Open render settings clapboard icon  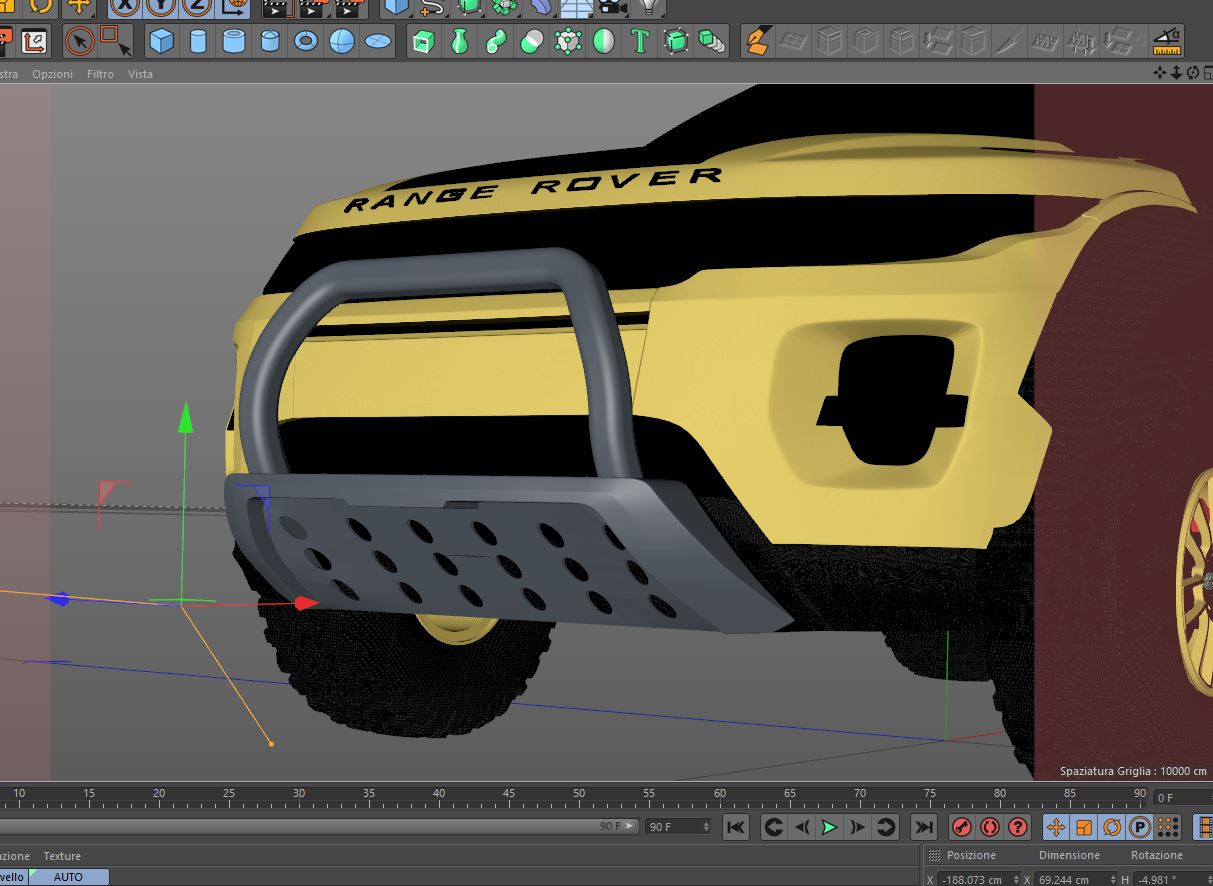349,8
